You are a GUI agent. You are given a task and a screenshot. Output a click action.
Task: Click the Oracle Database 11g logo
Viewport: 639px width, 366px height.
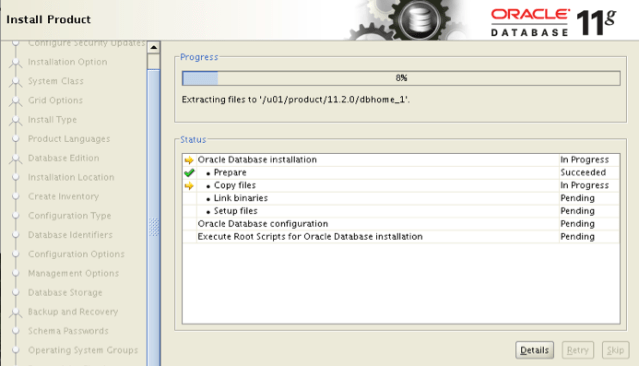(x=553, y=23)
